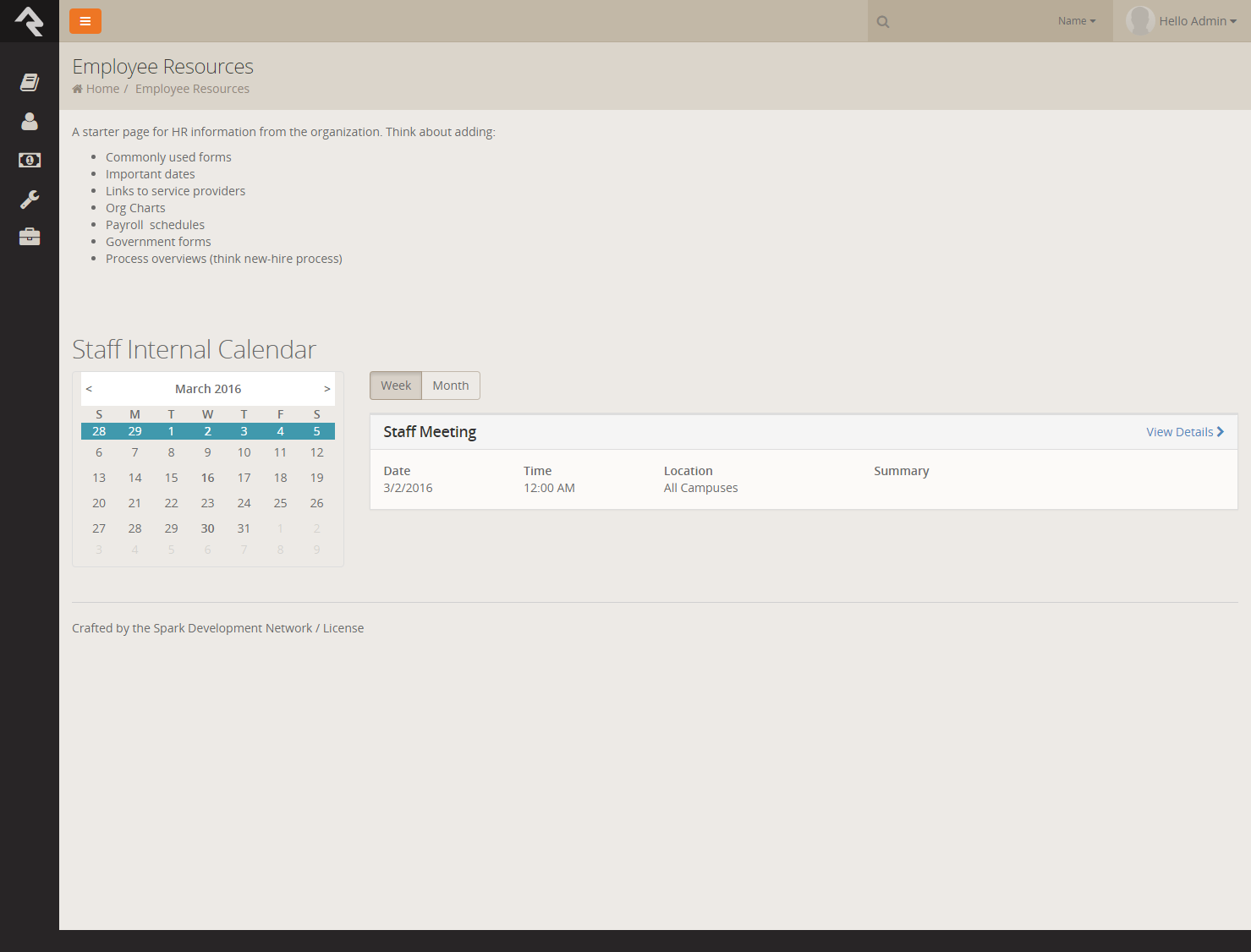
Task: Toggle the orange hamburger menu button
Action: coord(85,21)
